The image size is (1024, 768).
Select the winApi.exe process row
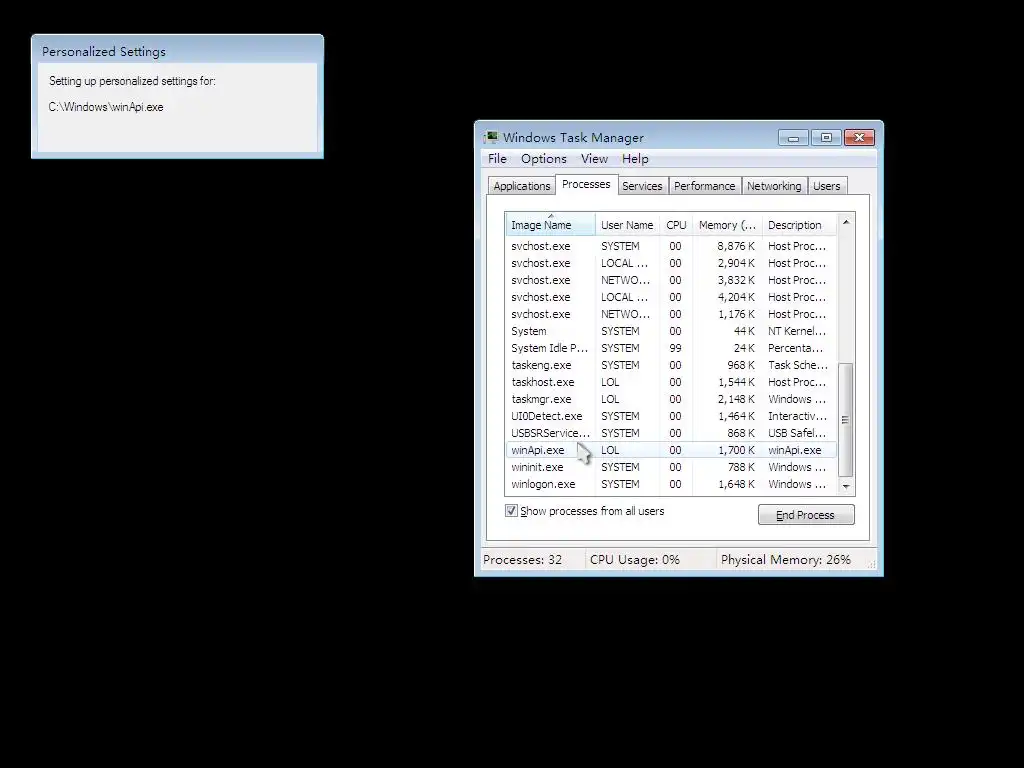tap(671, 450)
